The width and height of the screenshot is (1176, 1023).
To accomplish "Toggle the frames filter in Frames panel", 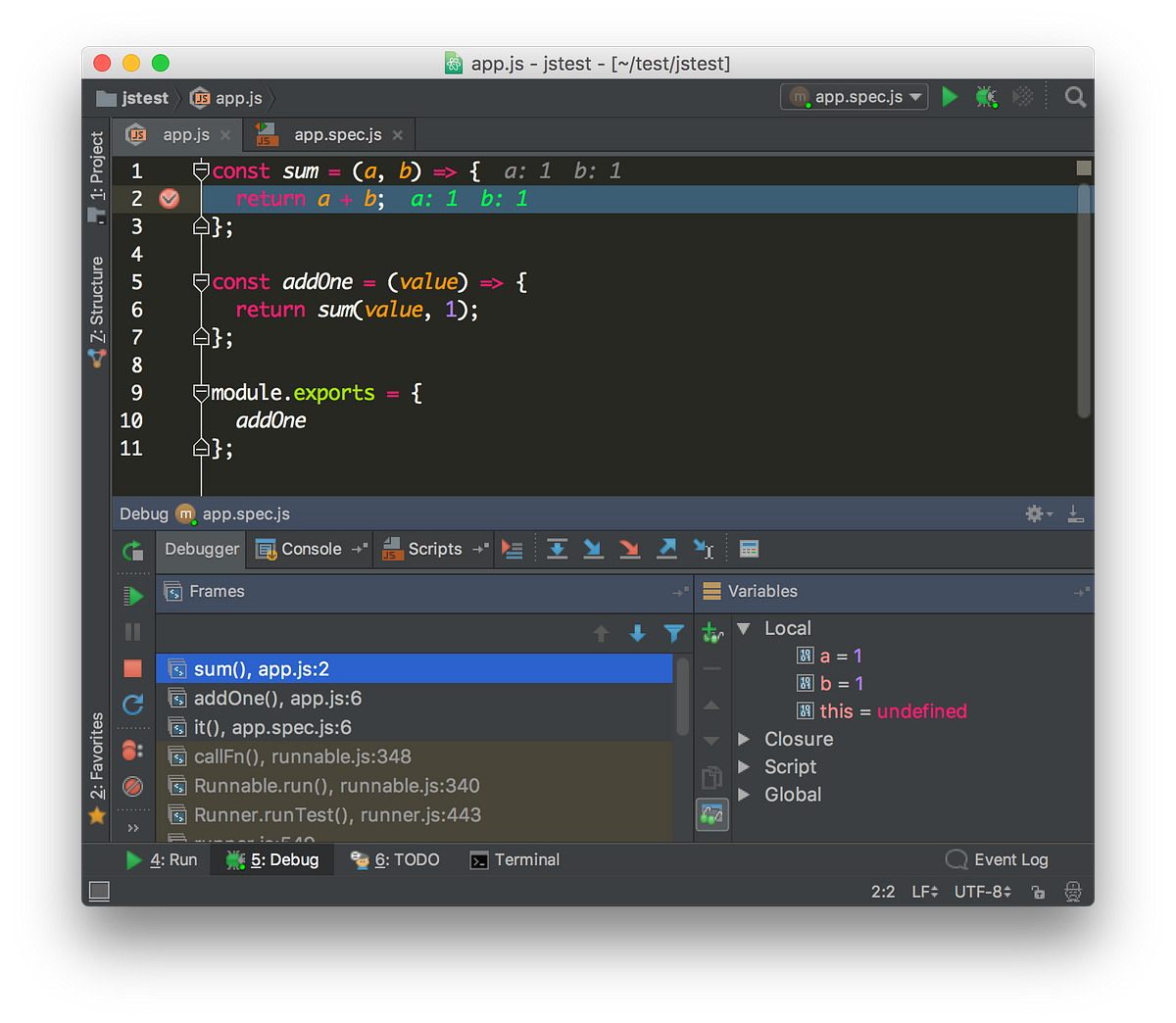I will click(673, 634).
